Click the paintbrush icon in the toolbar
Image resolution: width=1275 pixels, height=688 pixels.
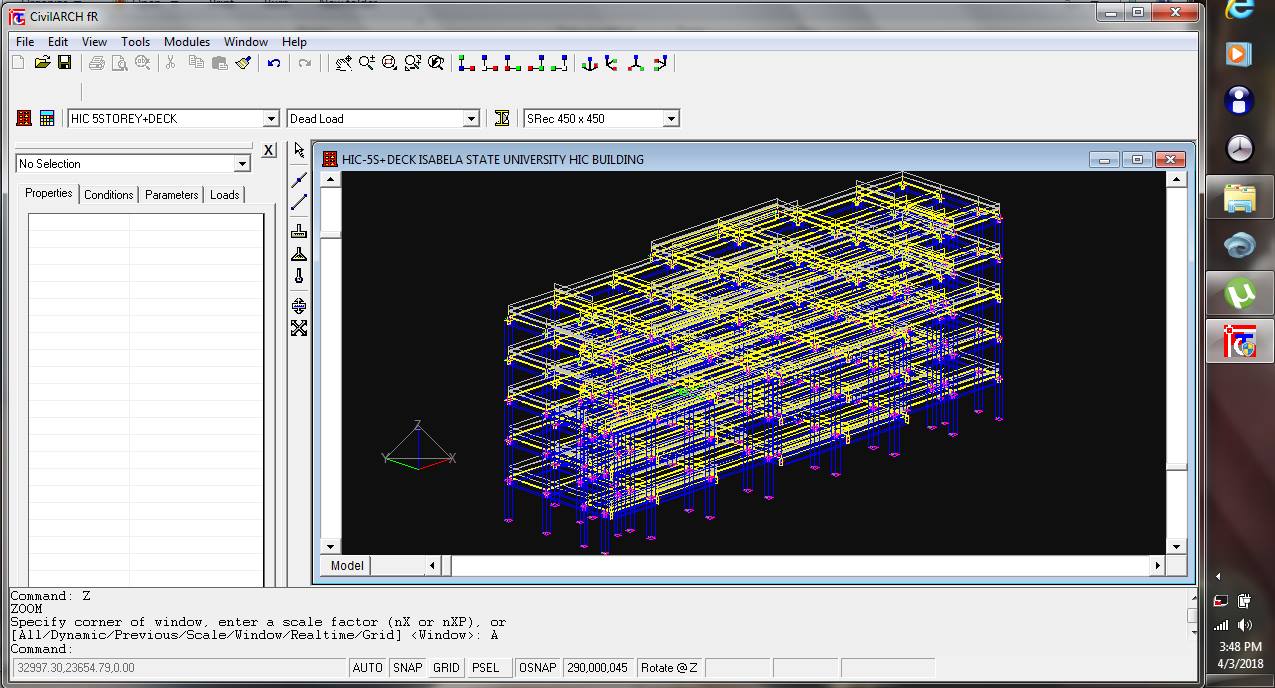coord(243,63)
